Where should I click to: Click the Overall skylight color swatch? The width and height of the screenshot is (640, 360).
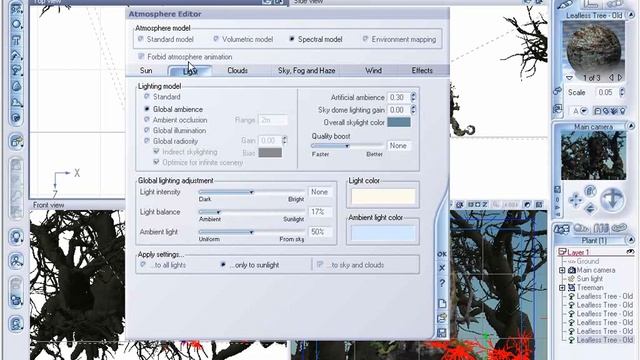399,122
